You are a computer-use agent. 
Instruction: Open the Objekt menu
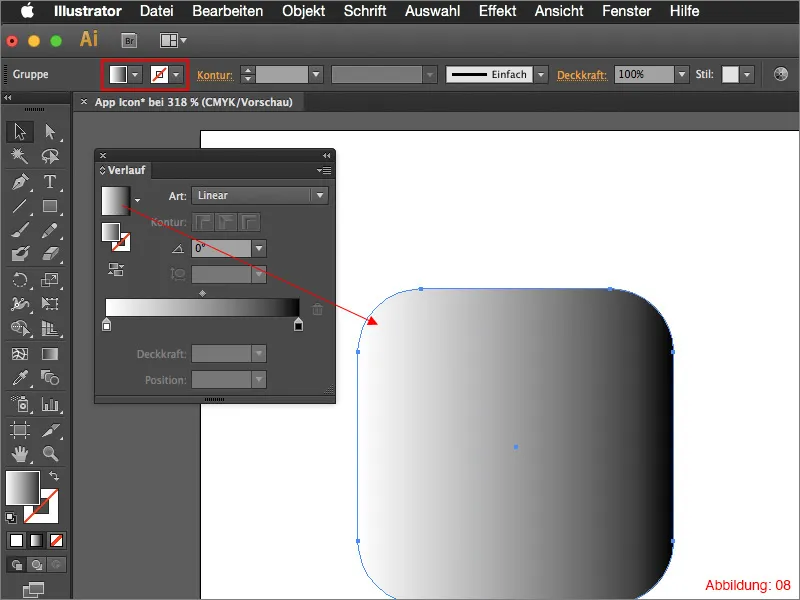[x=303, y=11]
